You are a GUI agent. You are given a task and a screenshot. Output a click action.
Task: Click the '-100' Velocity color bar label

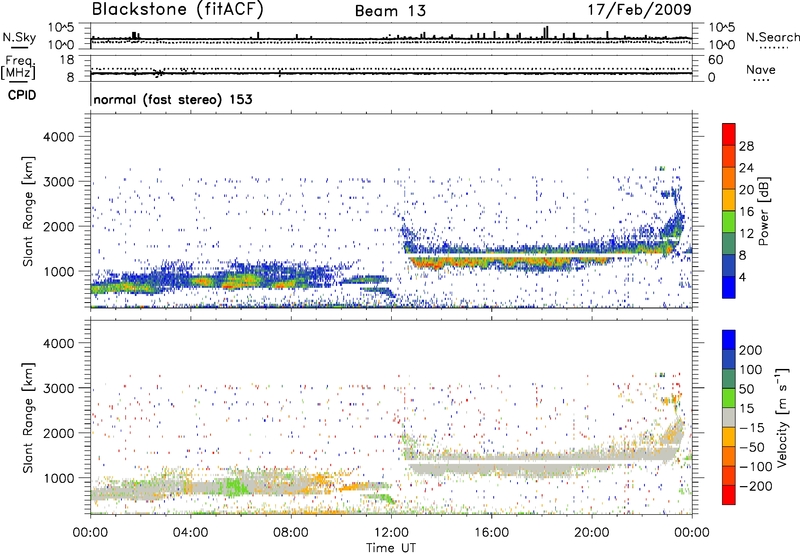pyautogui.click(x=756, y=466)
